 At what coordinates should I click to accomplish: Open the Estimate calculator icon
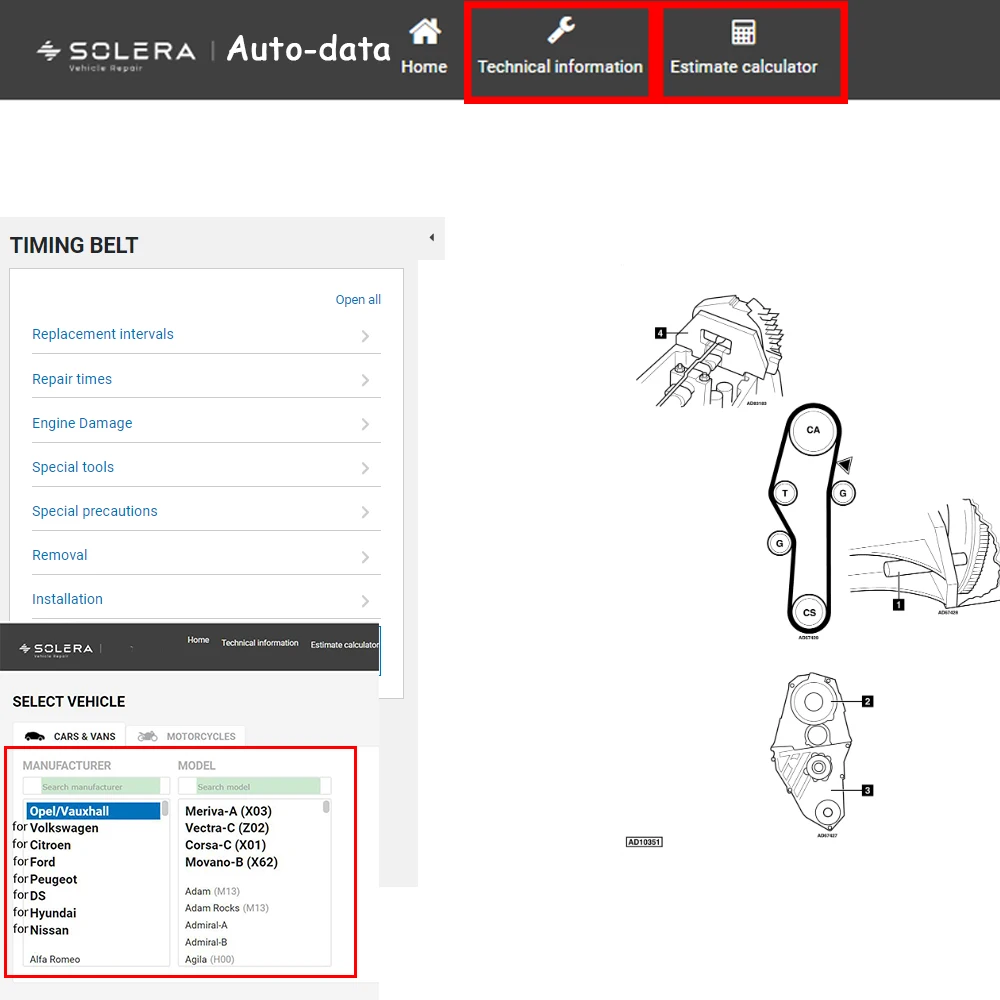[743, 32]
